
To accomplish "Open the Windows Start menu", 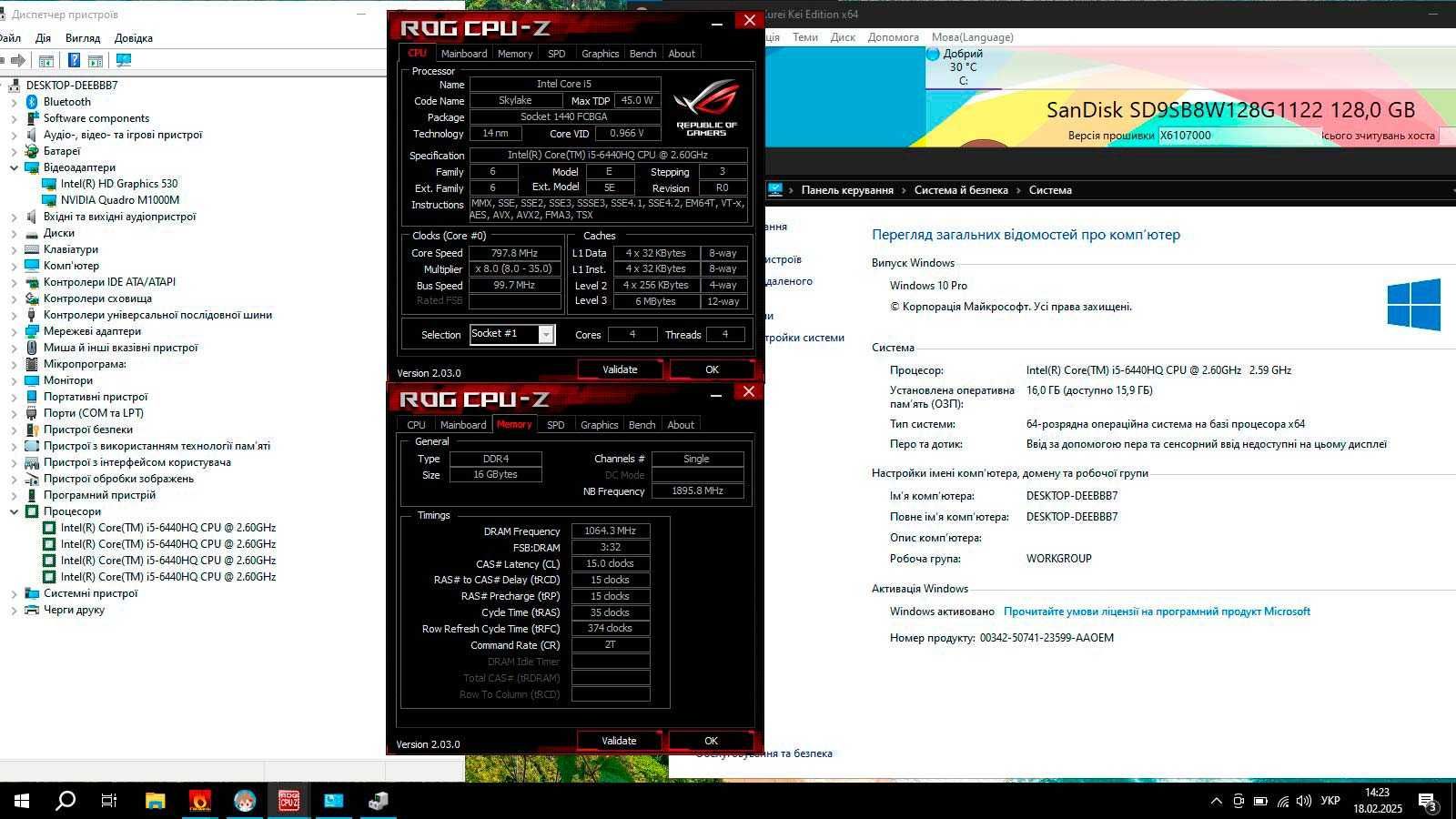I will click(x=22, y=801).
